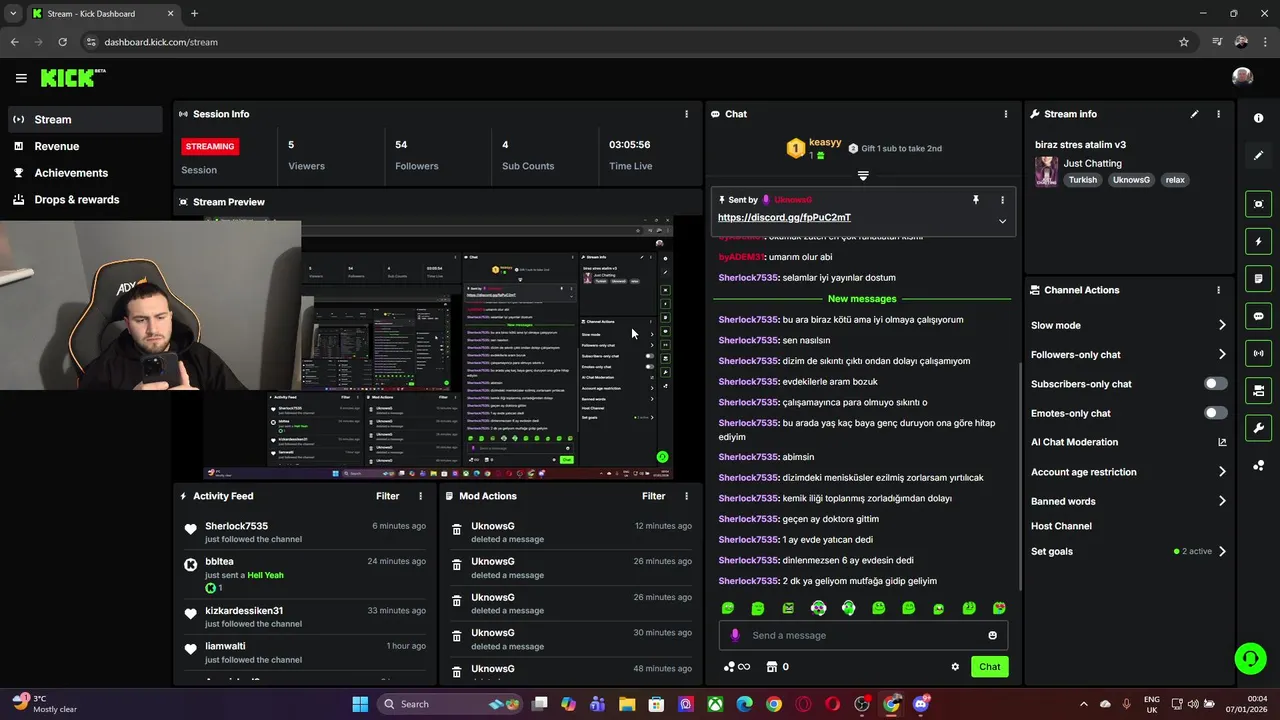Click the first green emote in the chat row
The width and height of the screenshot is (1280, 720).
click(x=728, y=608)
